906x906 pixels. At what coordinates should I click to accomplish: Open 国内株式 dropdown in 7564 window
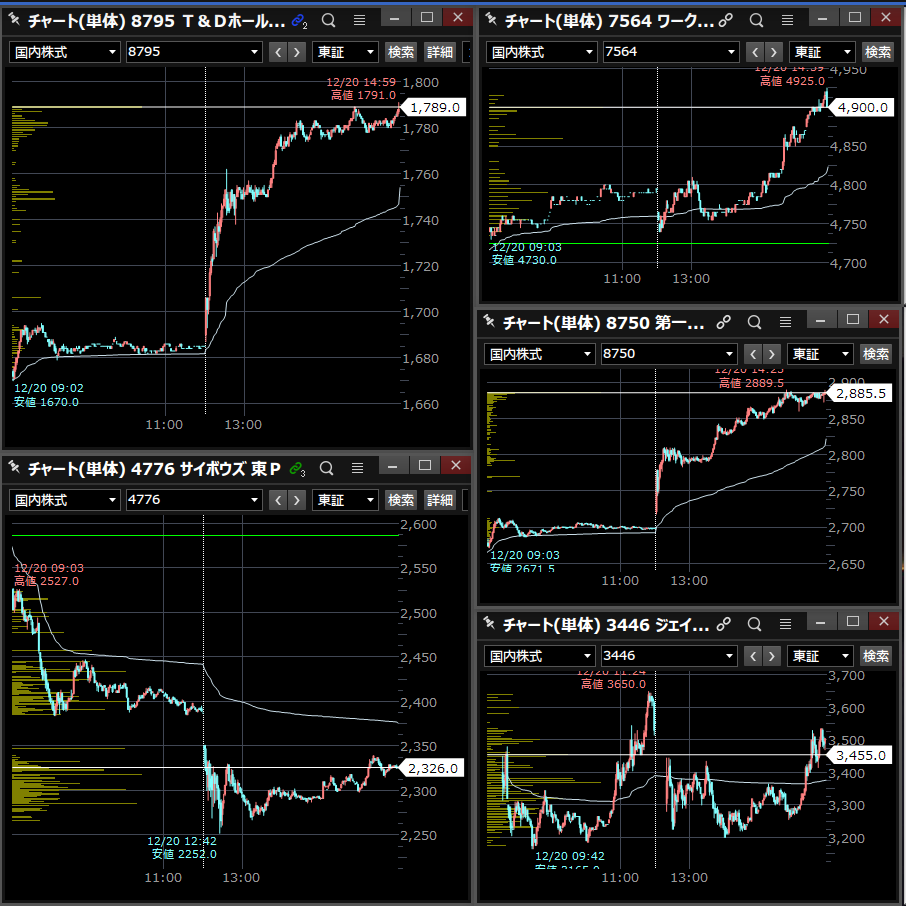[541, 53]
